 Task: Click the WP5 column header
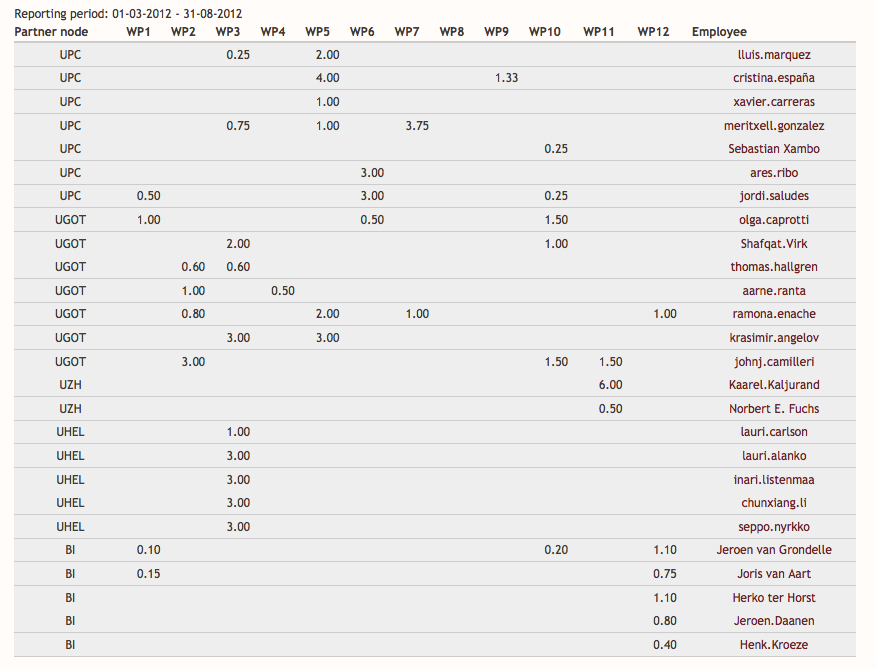click(317, 32)
